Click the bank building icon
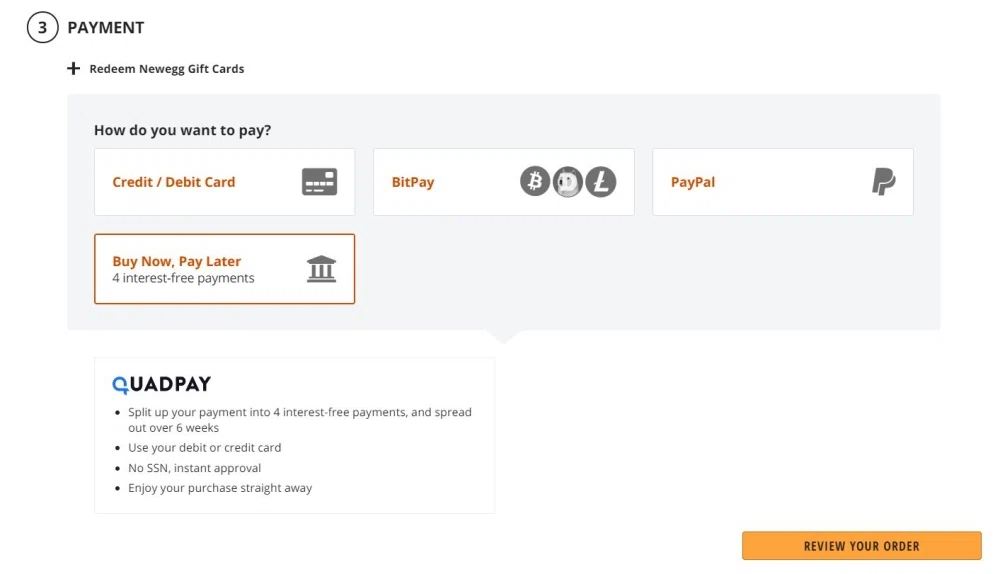Screen dimensions: 1000x574 click(x=321, y=269)
